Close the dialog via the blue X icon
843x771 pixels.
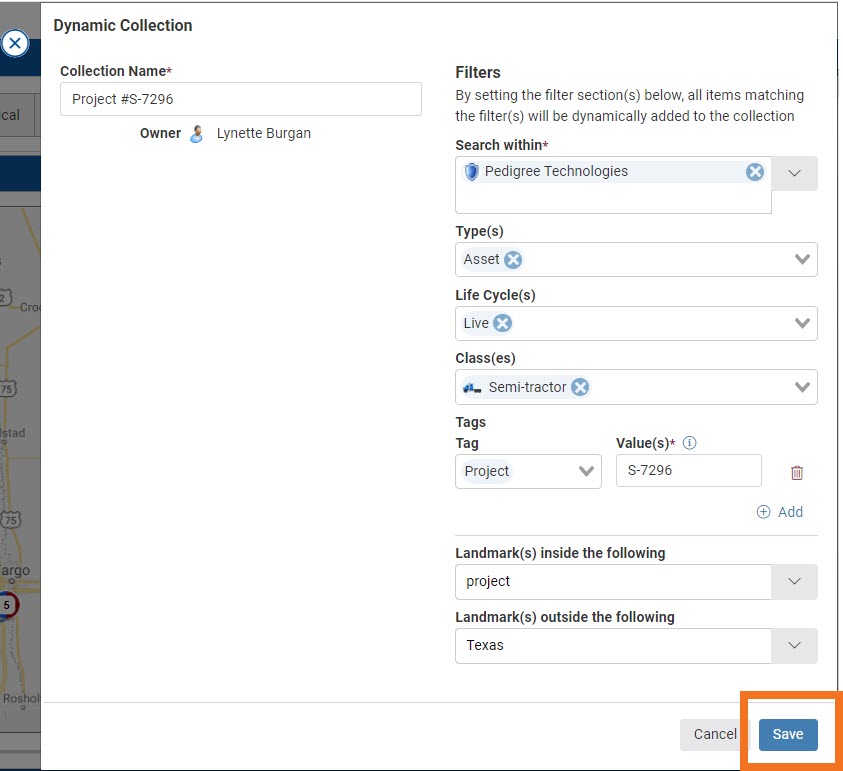point(15,43)
